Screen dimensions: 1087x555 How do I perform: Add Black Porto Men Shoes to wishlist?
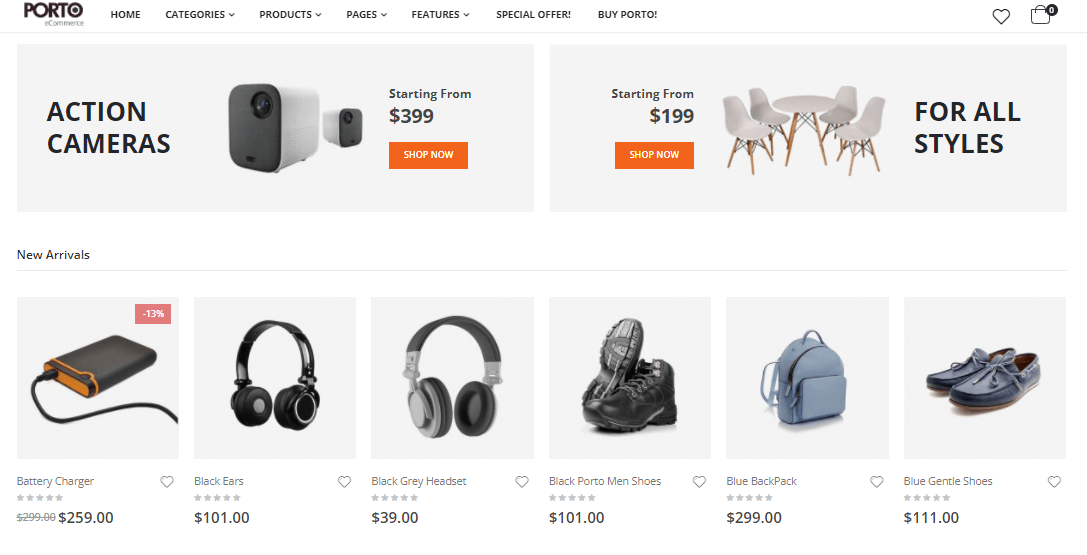(x=699, y=482)
